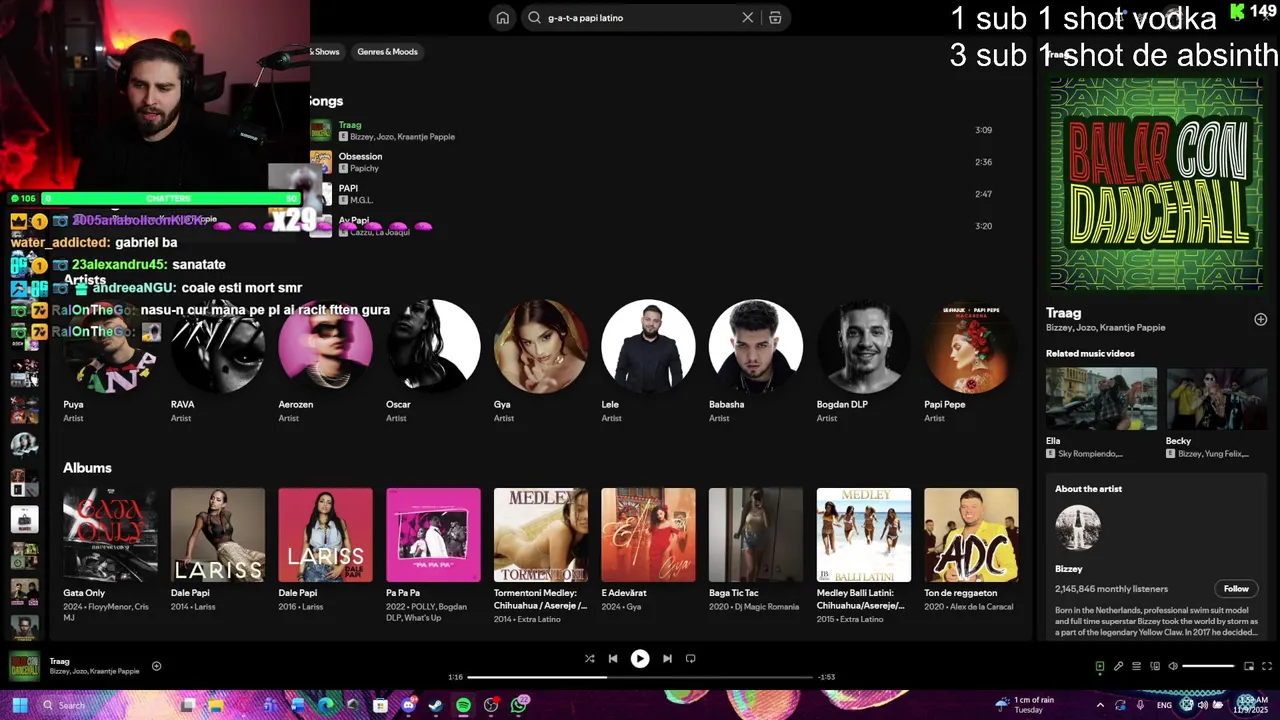Open WhatsApp from the Windows taskbar
This screenshot has height=720, width=1280.
tap(518, 705)
